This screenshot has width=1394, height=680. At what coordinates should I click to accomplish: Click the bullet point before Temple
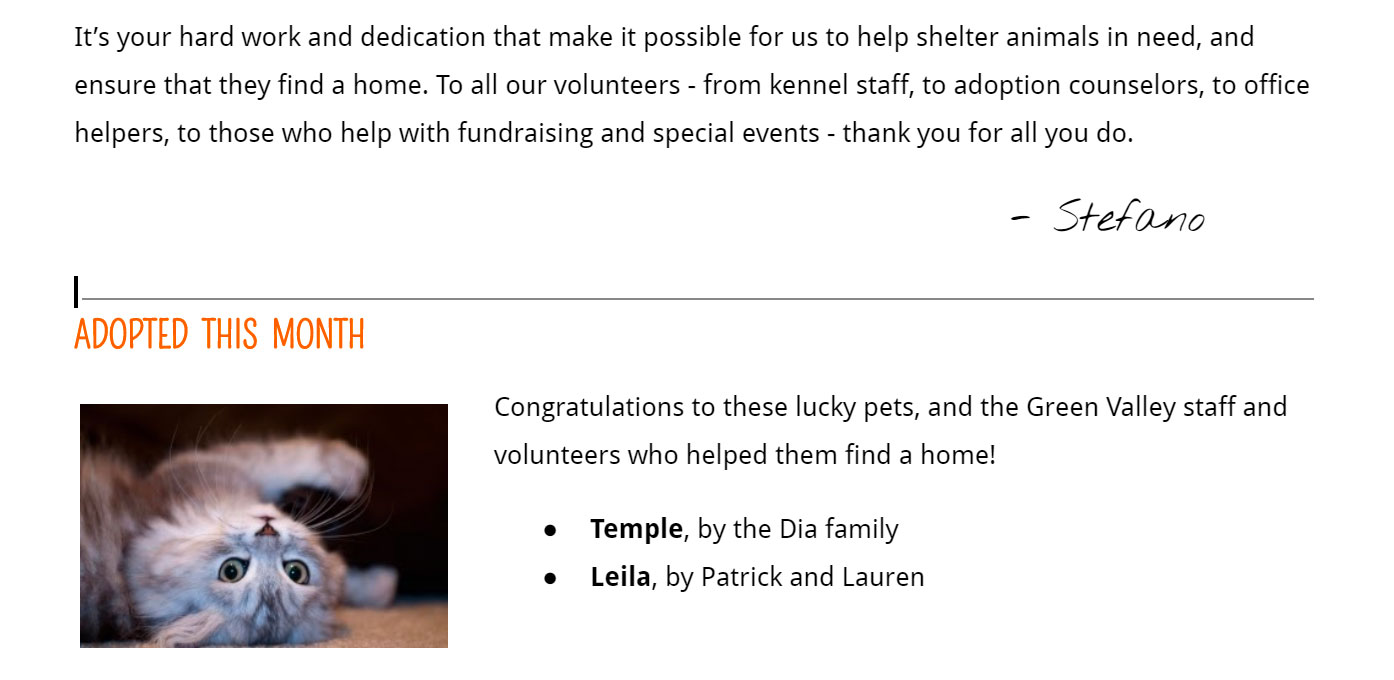pyautogui.click(x=549, y=531)
